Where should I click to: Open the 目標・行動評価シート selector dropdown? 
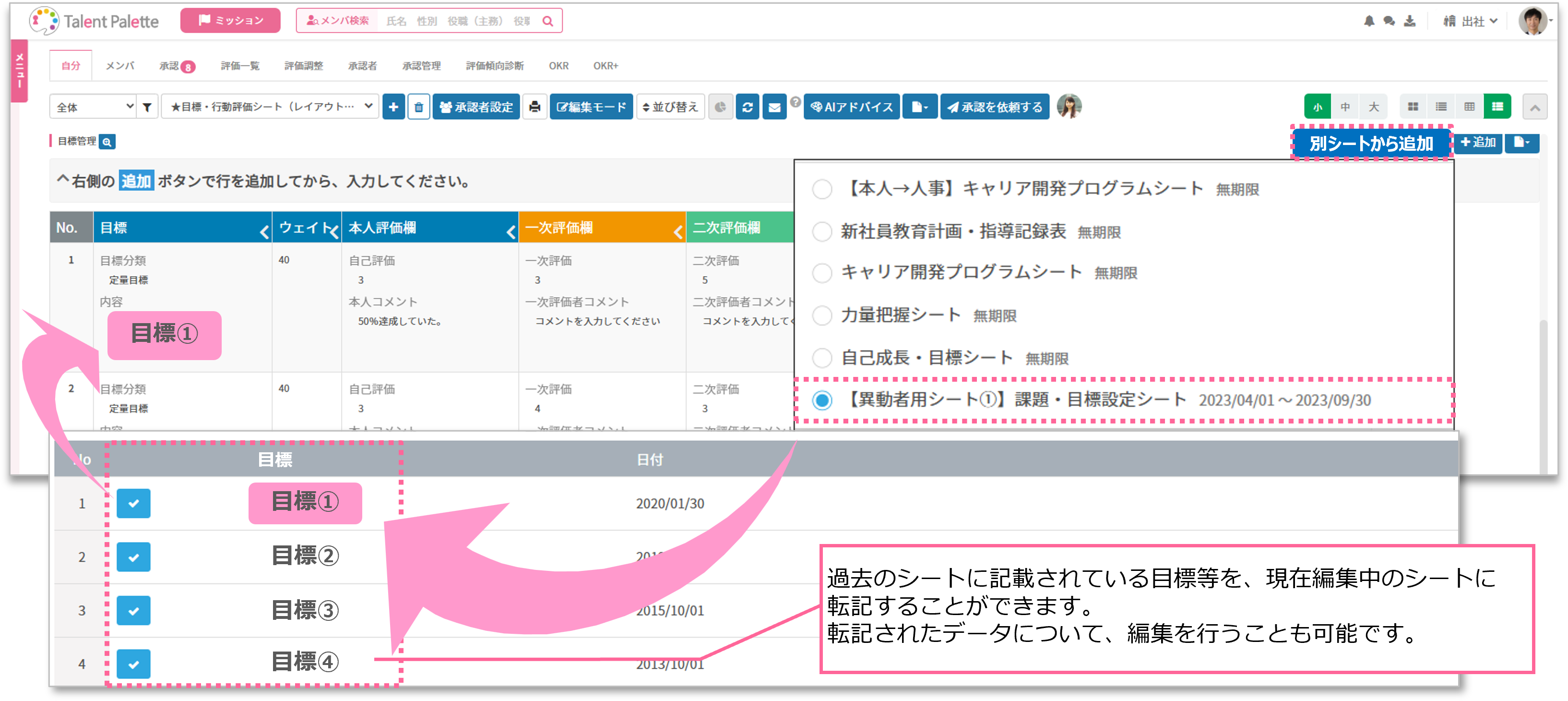pyautogui.click(x=270, y=107)
